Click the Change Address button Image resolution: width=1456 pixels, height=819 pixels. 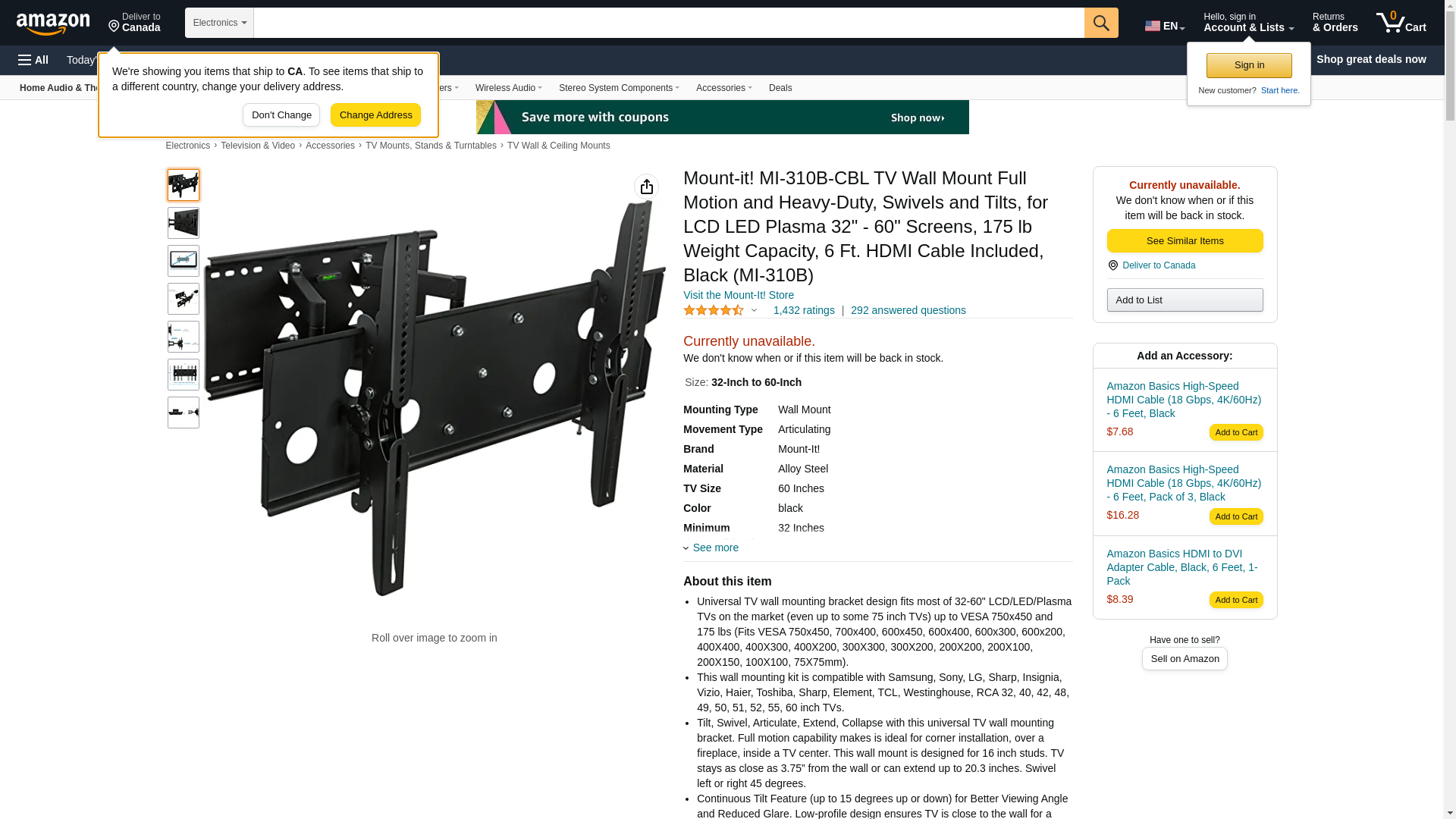tap(375, 115)
